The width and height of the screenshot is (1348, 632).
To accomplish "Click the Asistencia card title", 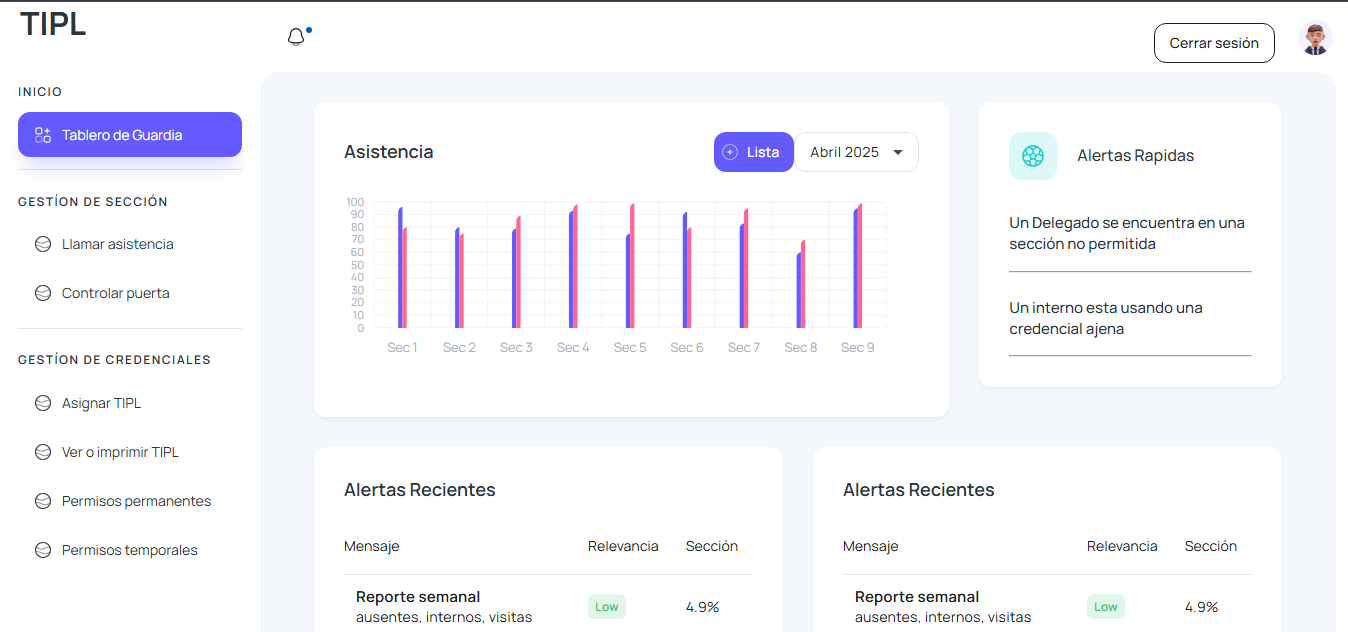I will pyautogui.click(x=389, y=152).
